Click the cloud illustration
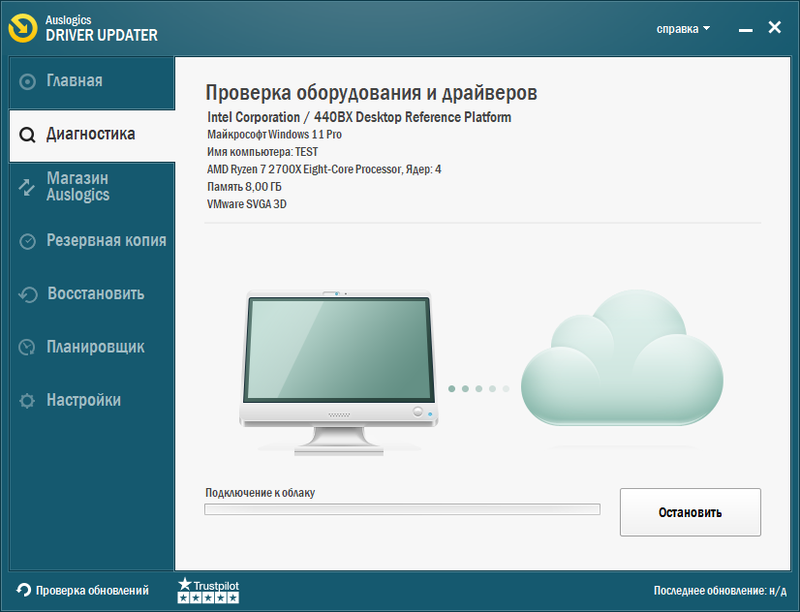The height and width of the screenshot is (612, 800). 622,358
